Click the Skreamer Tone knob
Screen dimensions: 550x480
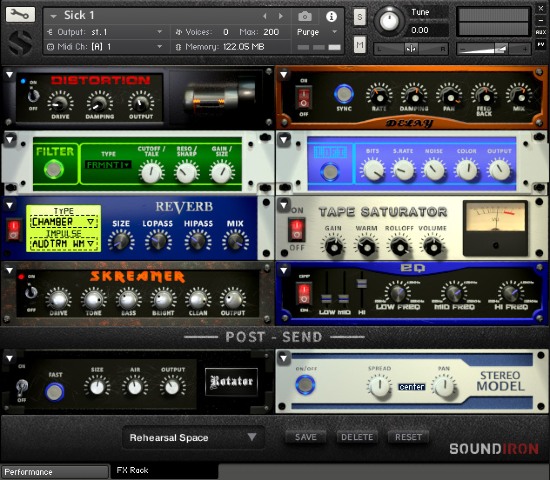pos(93,299)
